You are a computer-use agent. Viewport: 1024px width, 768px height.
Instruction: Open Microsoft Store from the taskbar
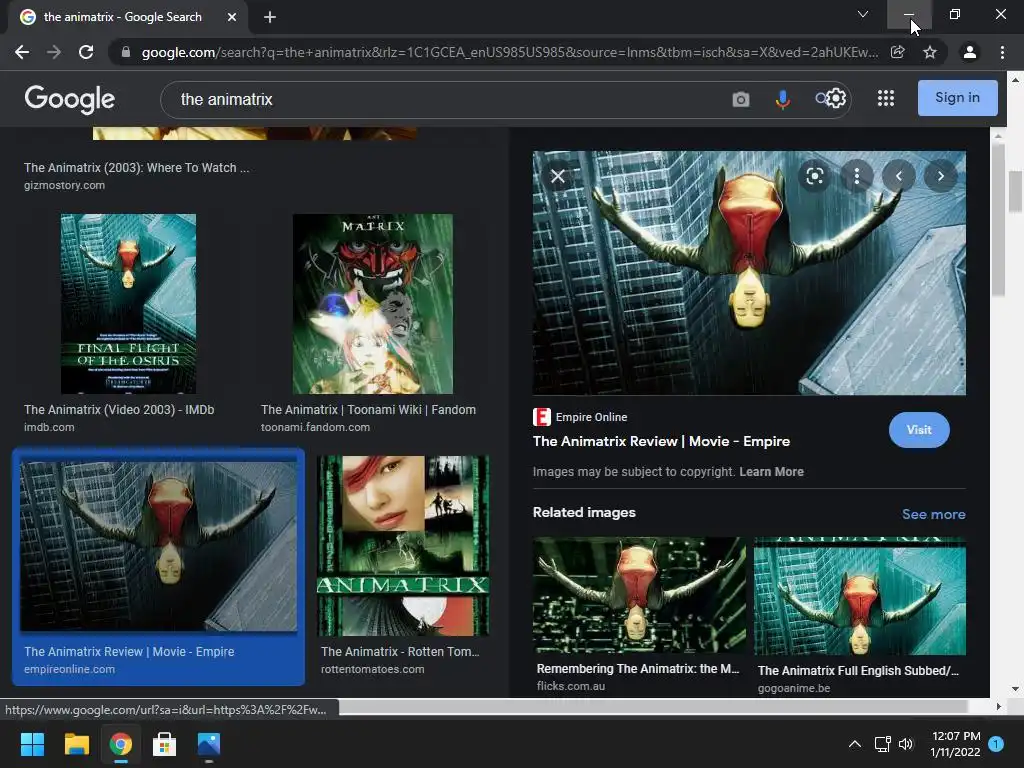165,744
